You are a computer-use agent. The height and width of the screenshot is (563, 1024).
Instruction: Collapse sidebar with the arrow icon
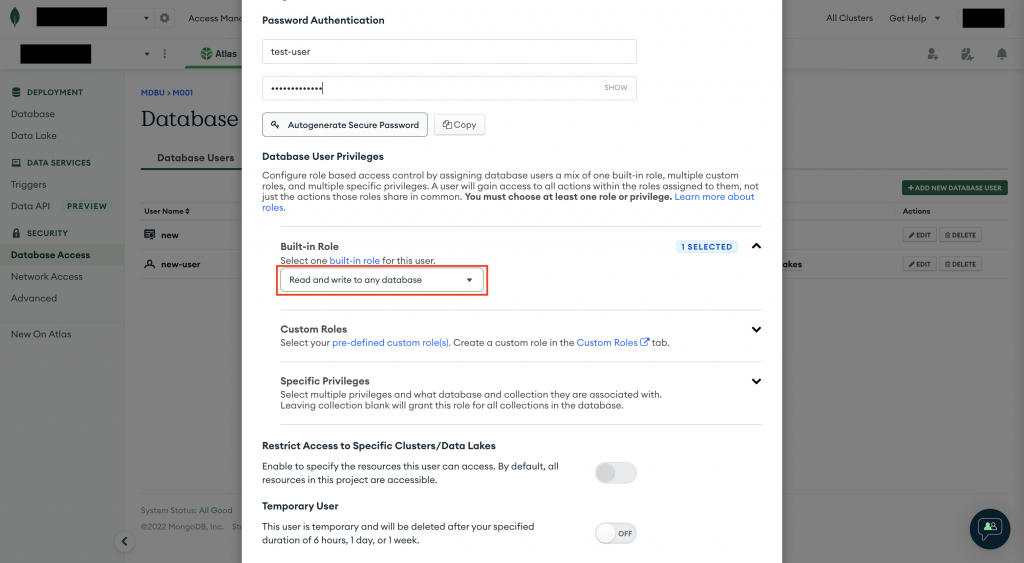coord(124,541)
